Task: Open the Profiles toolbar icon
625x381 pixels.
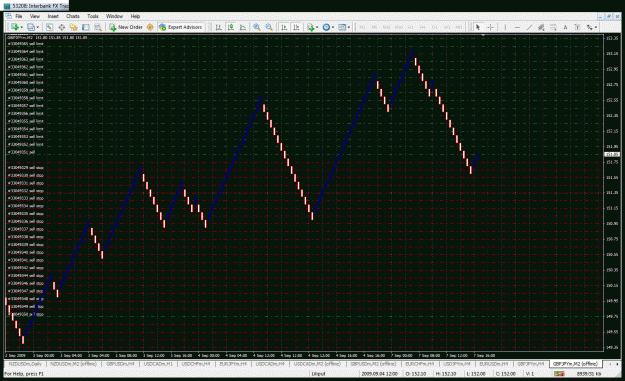Action: (x=31, y=27)
